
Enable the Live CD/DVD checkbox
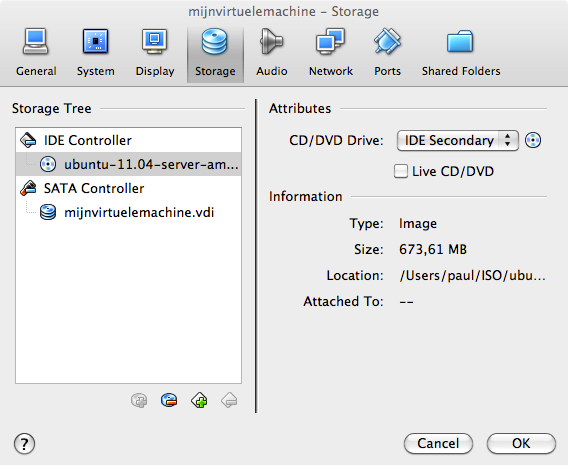pos(401,171)
